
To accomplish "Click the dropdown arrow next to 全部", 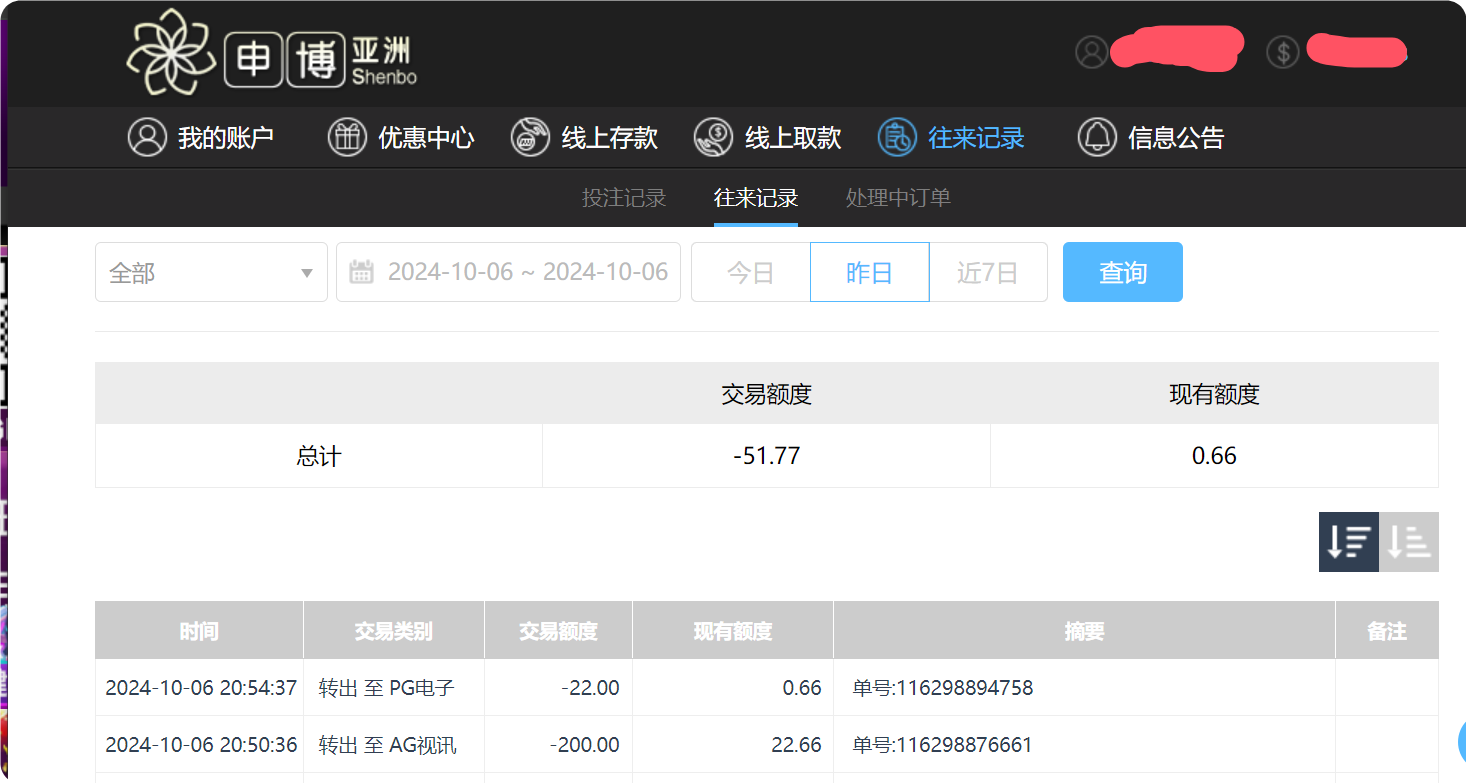I will (x=306, y=271).
